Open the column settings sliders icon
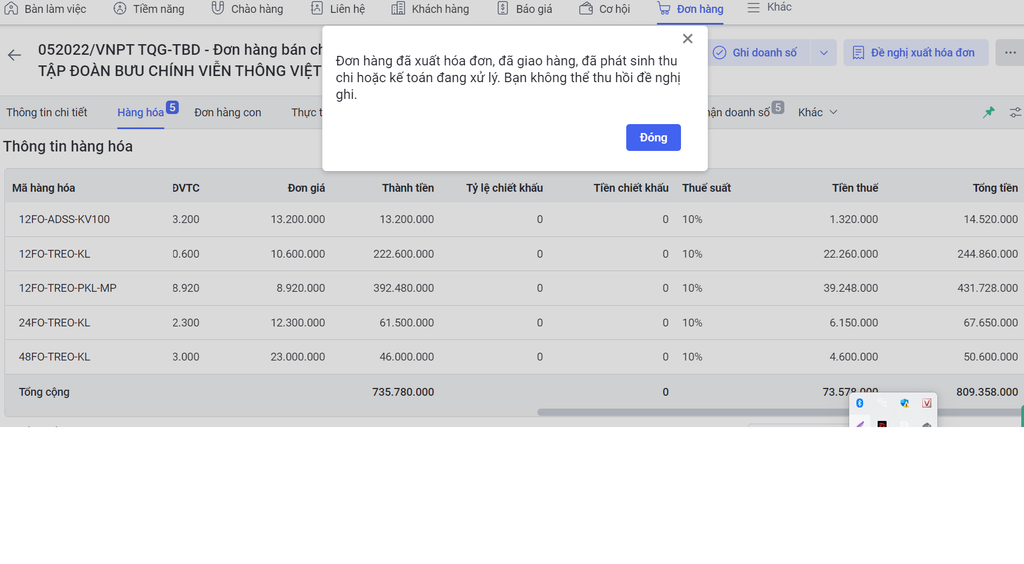The image size is (1024, 564). tap(1016, 112)
